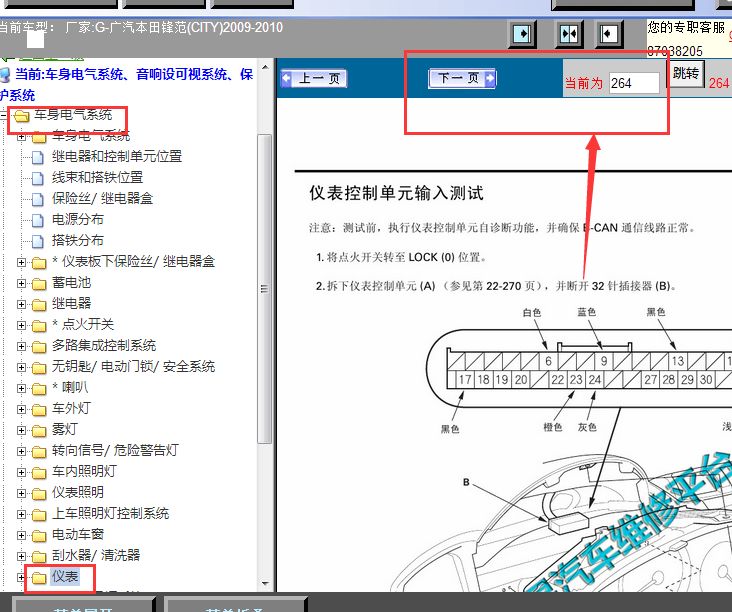The height and width of the screenshot is (612, 732).
Task: Open the 继电器和控制单元位置 document
Action: [117, 156]
